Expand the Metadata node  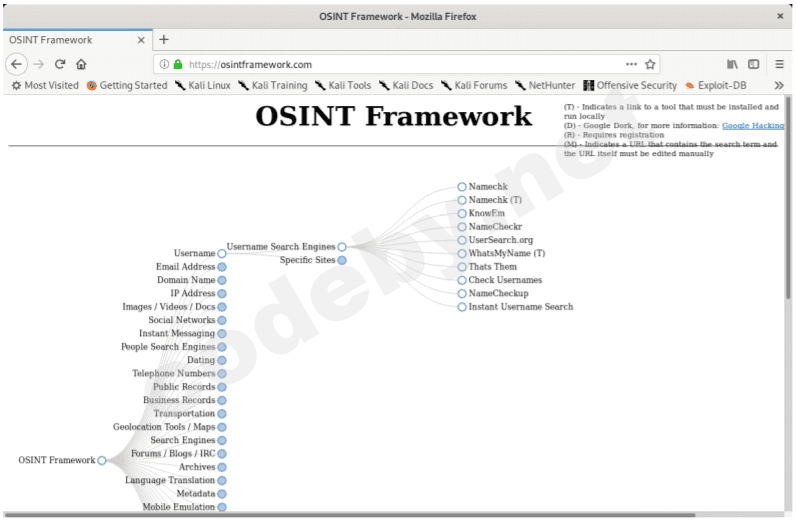point(222,494)
